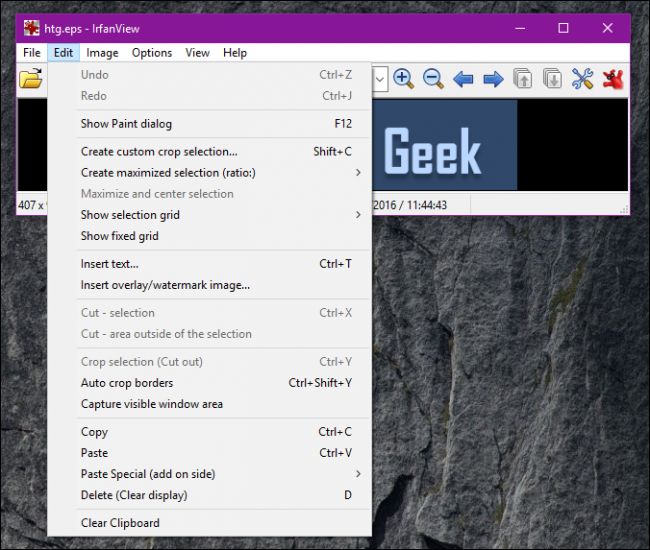Close the IrfanView window
Image resolution: width=650 pixels, height=550 pixels.
click(607, 28)
